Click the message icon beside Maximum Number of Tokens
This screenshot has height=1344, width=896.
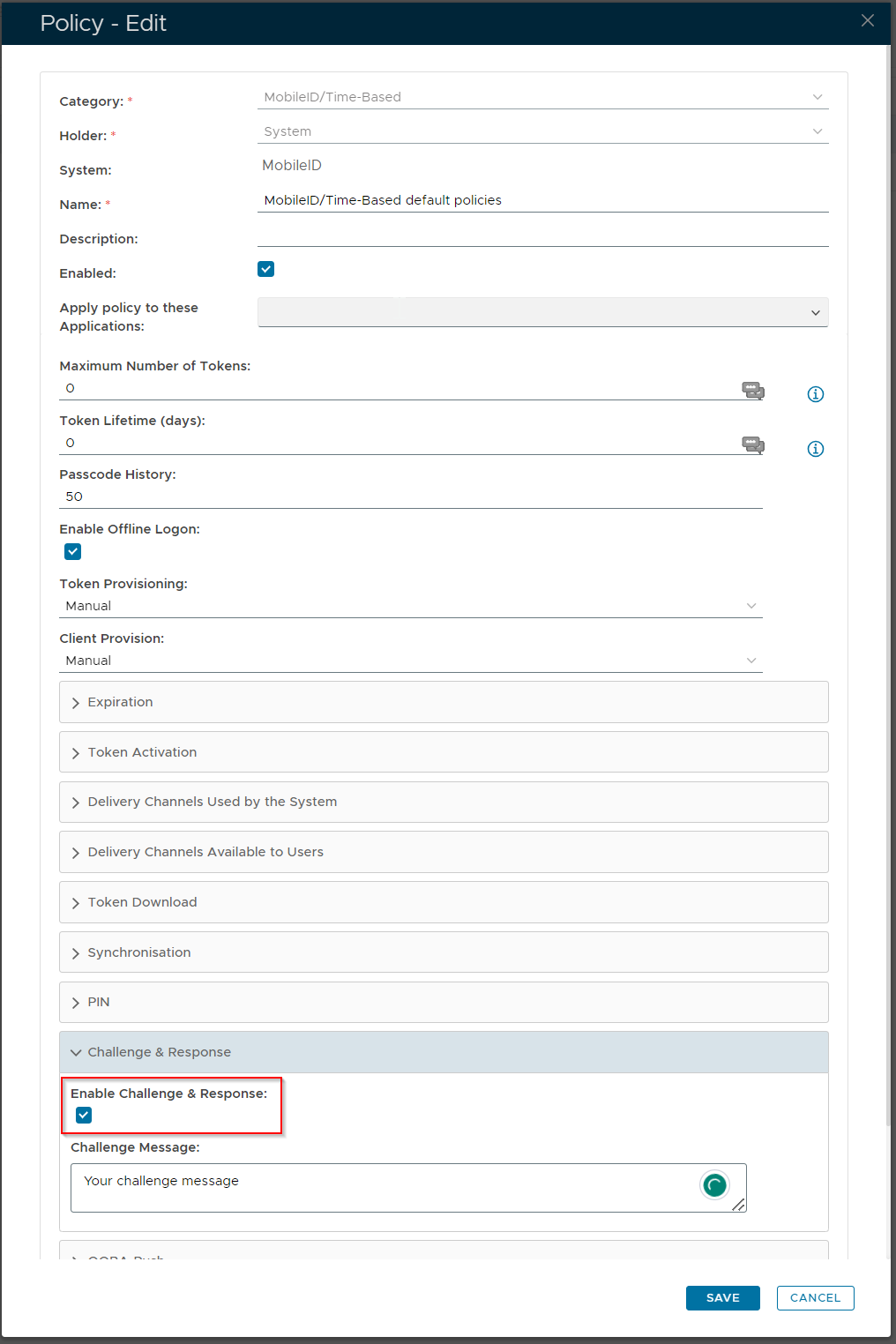coord(752,390)
